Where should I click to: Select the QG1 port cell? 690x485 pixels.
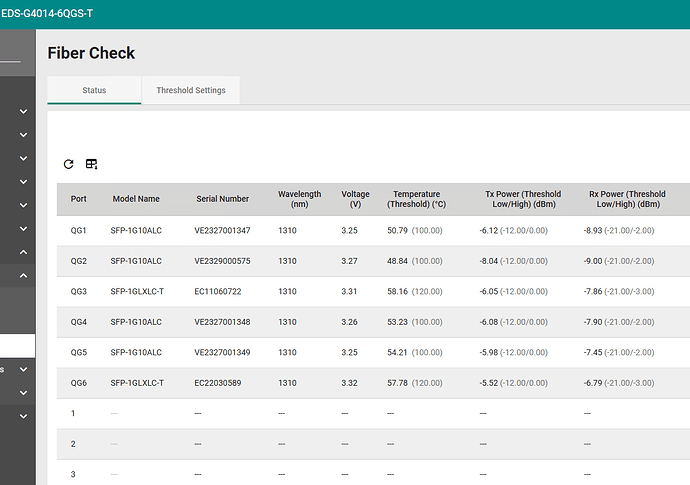coord(78,230)
